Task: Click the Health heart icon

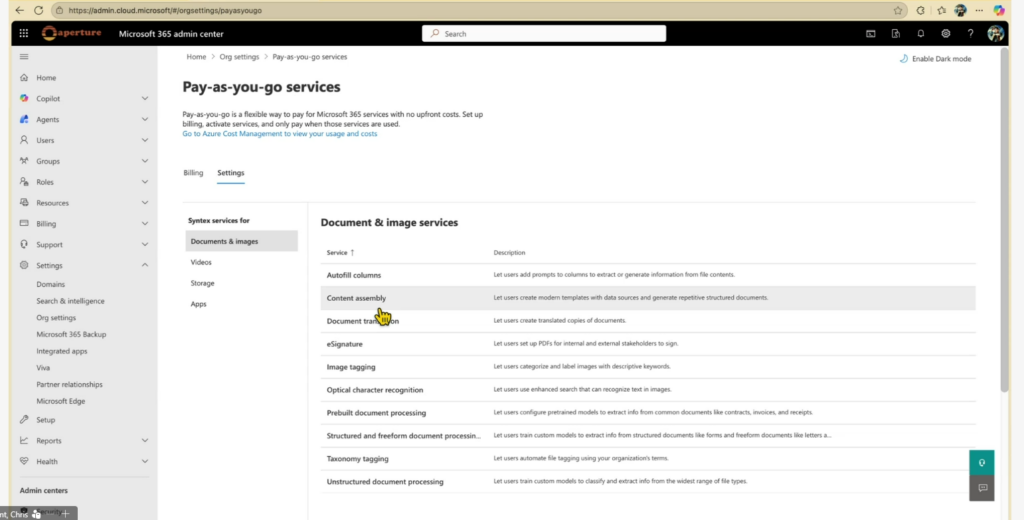Action: (x=24, y=461)
